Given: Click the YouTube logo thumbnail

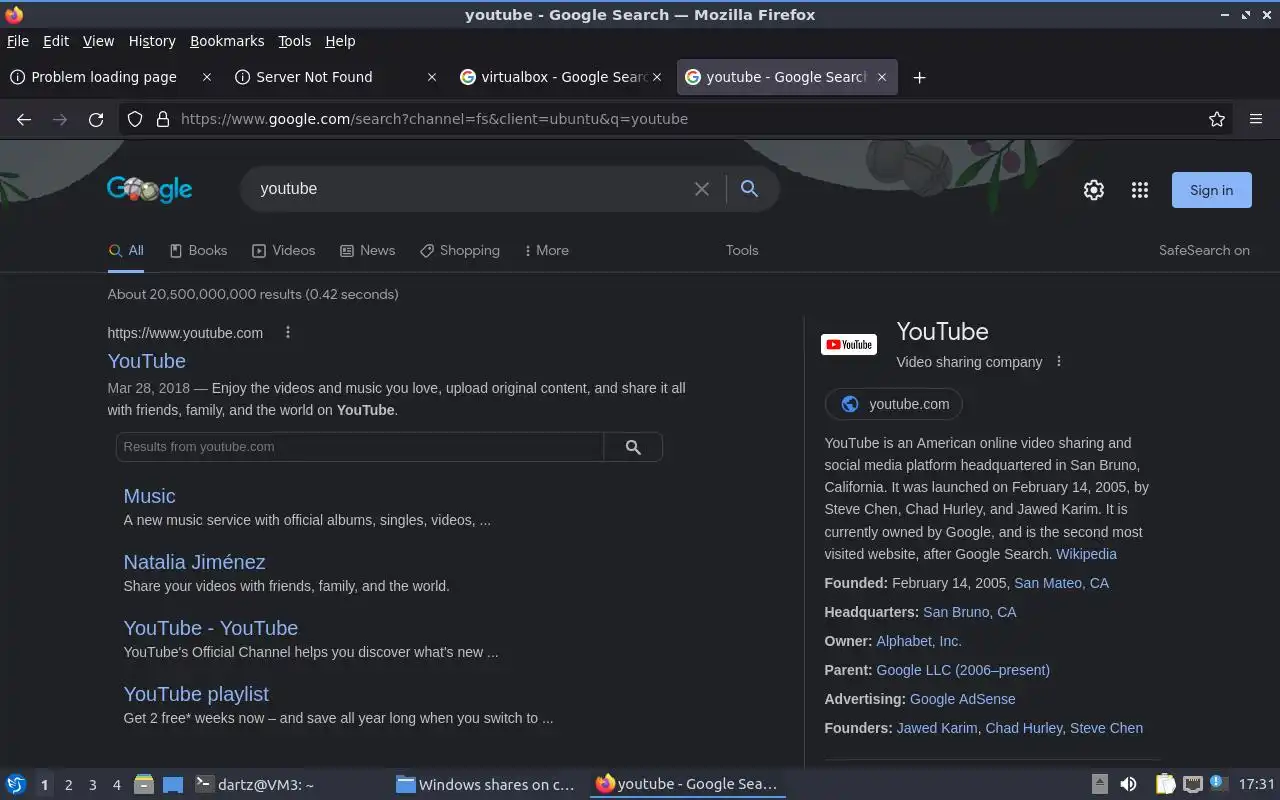Looking at the screenshot, I should (849, 345).
